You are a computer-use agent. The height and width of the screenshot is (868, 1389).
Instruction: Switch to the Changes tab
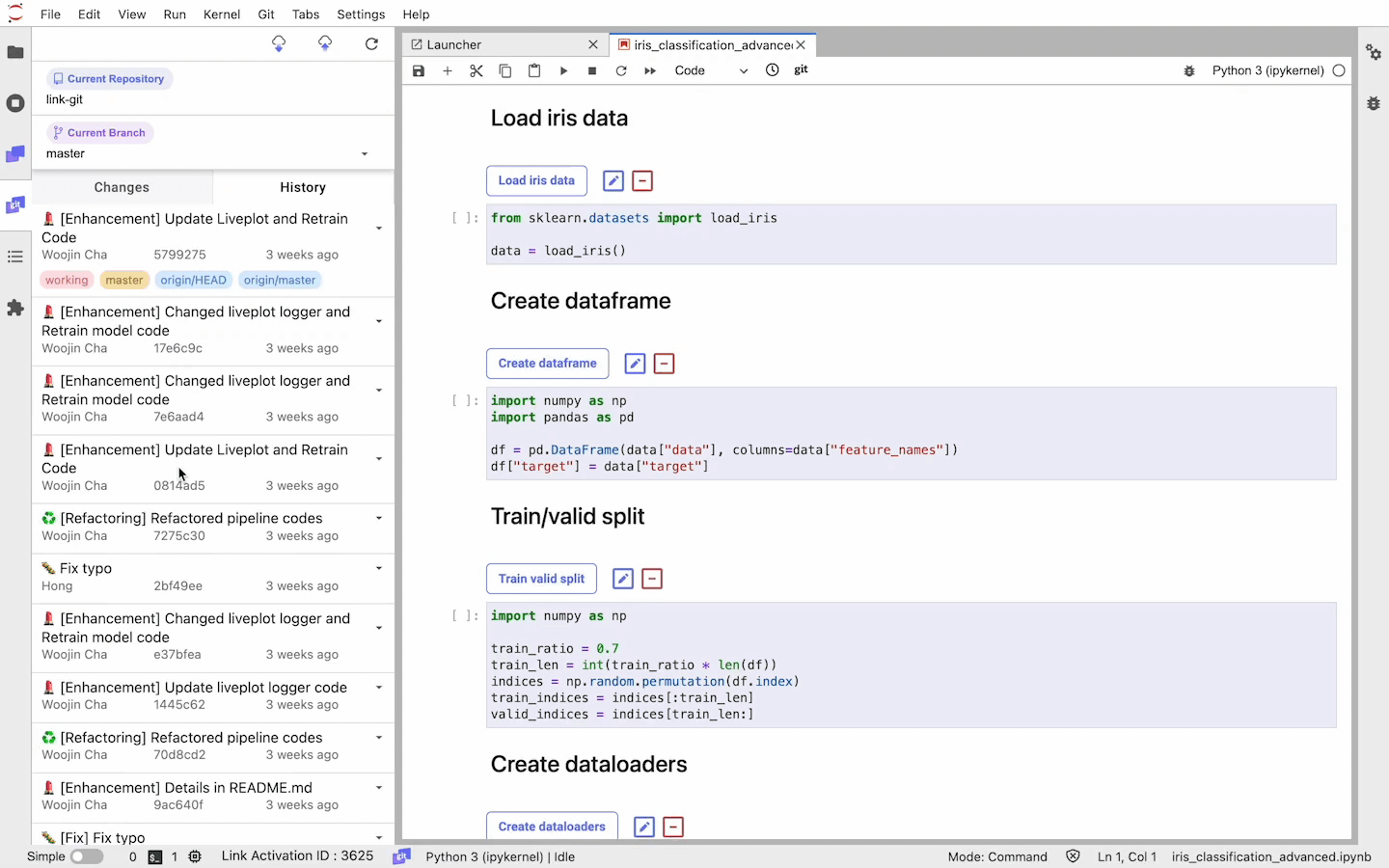(x=122, y=187)
